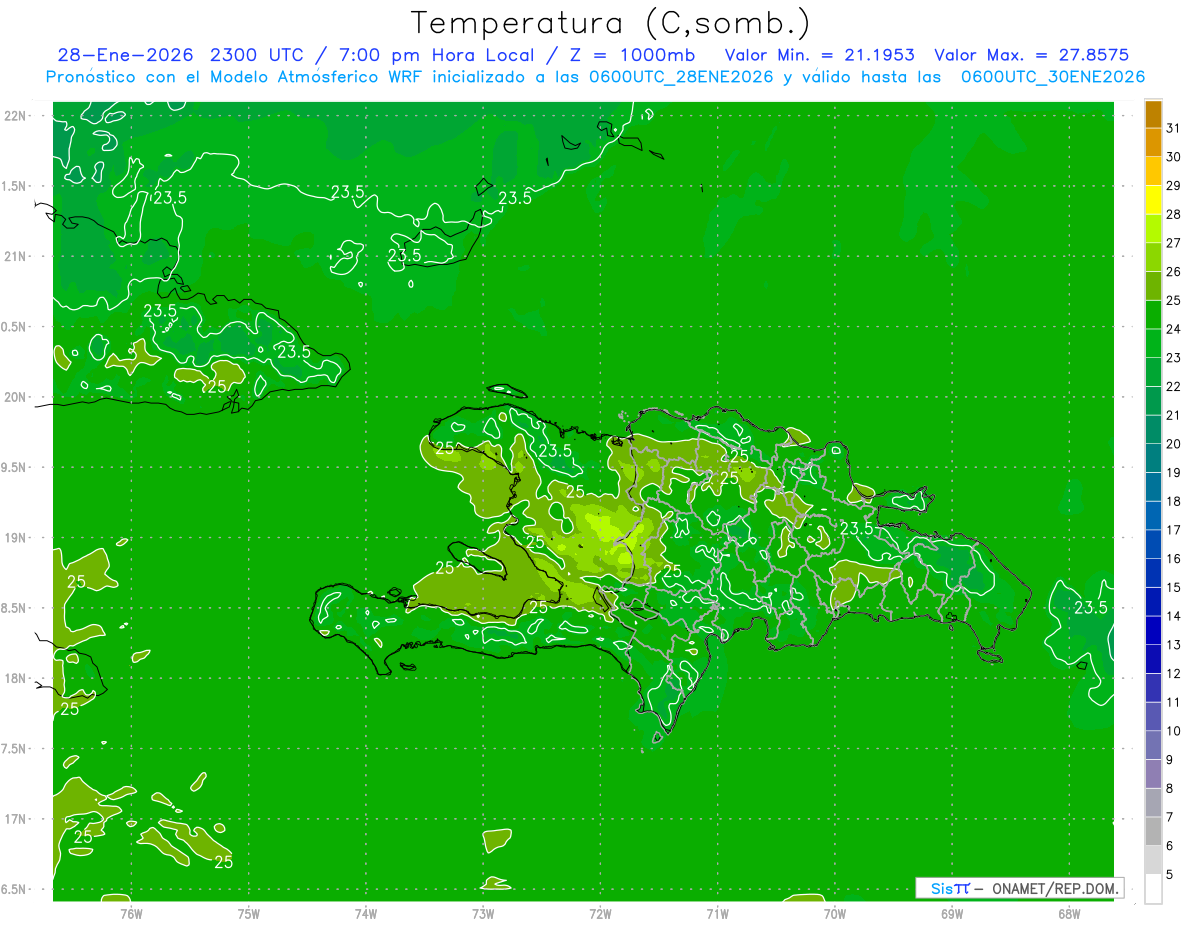Click the legend color band between 19 and 20
This screenshot has width=1200, height=927.
click(1153, 458)
